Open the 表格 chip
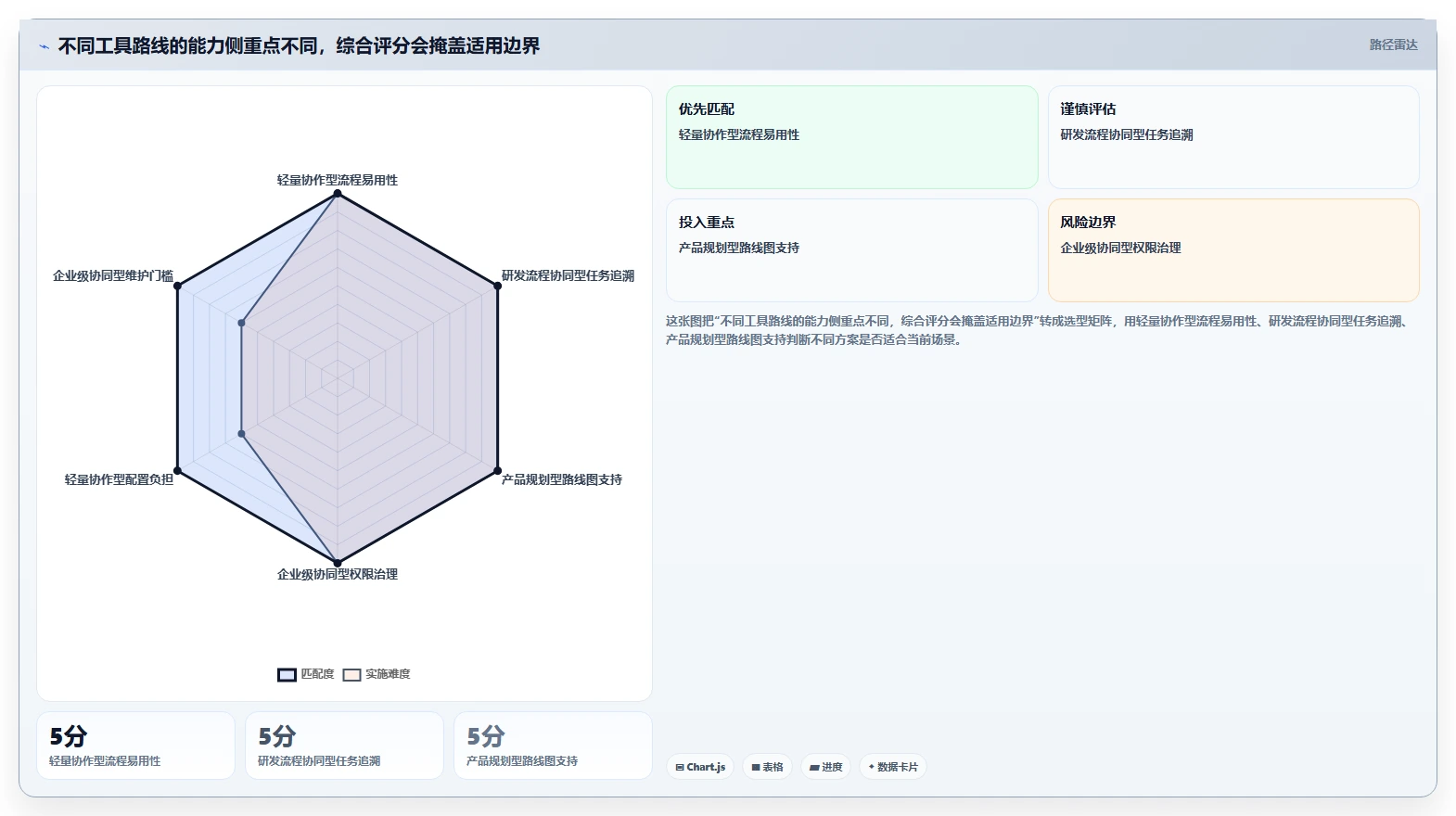1456x816 pixels. (x=767, y=767)
